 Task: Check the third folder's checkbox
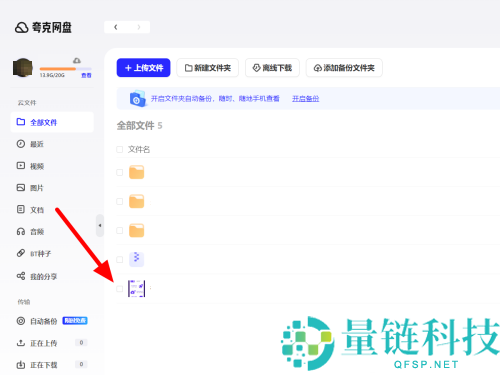(120, 230)
